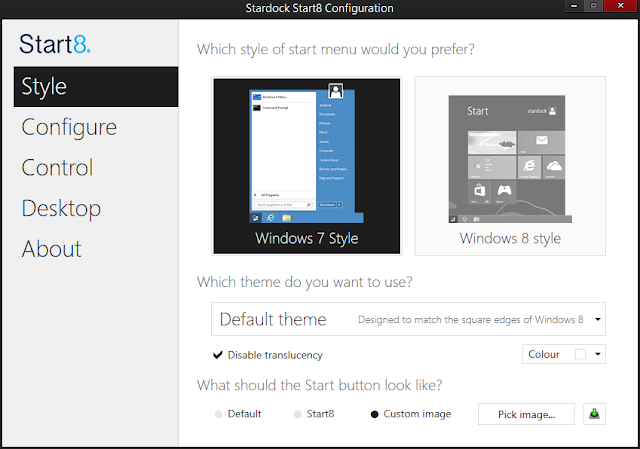Maximize the Start8 Configuration window
The height and width of the screenshot is (449, 640).
[593, 6]
